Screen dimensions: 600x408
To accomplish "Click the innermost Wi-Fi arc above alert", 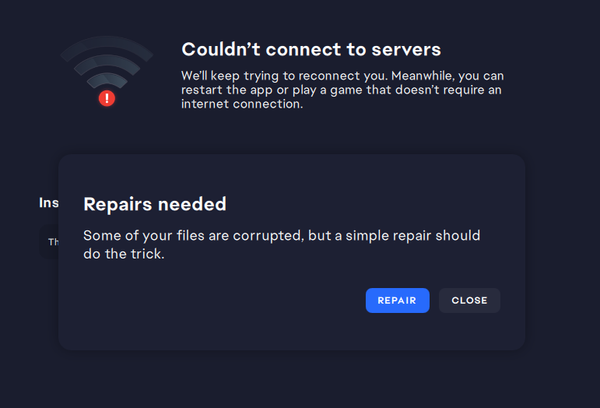I will pos(107,79).
